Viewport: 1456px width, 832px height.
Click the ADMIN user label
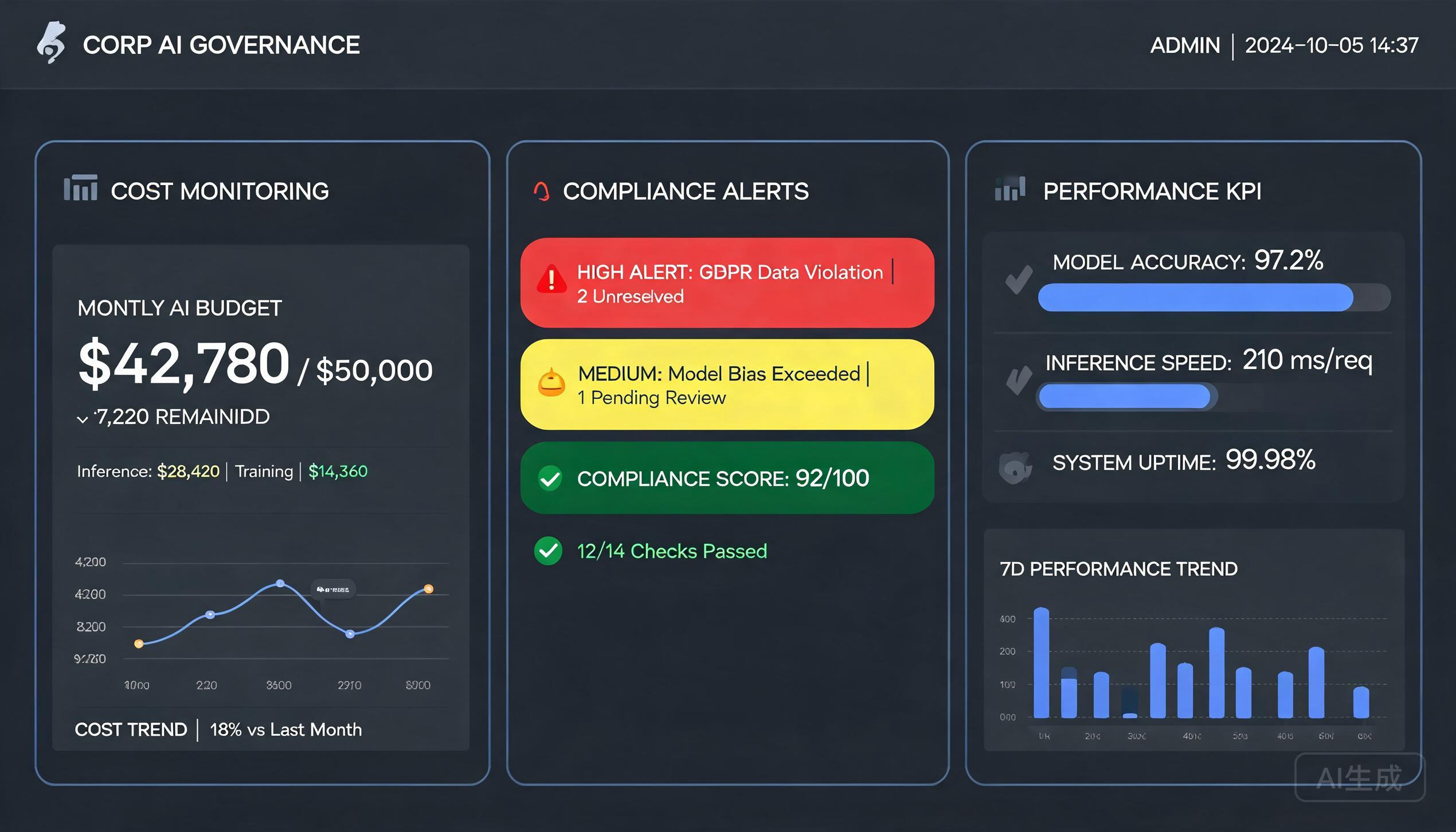pos(1185,45)
